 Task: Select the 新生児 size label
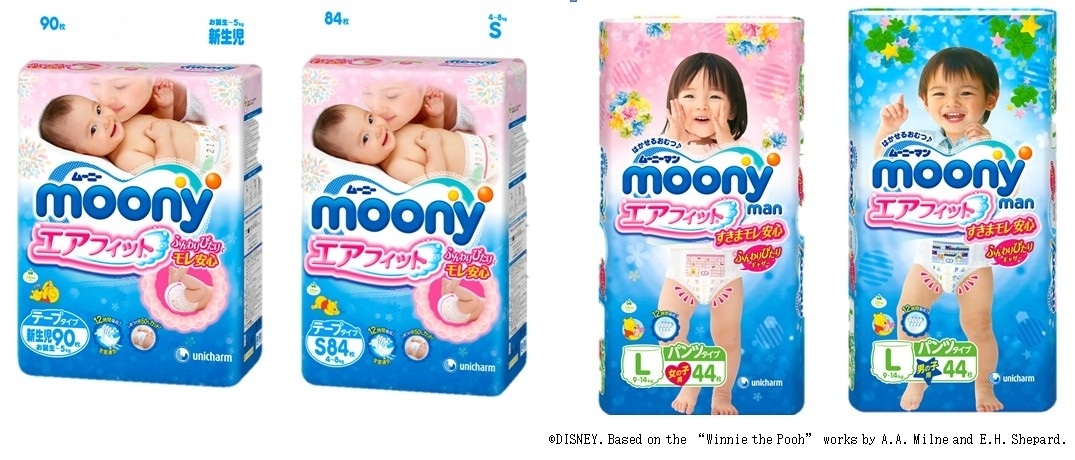tap(226, 35)
